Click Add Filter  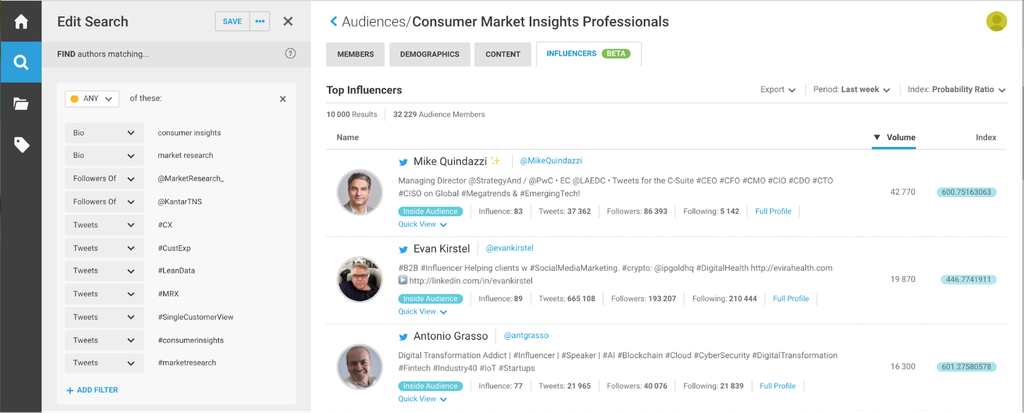[92, 389]
